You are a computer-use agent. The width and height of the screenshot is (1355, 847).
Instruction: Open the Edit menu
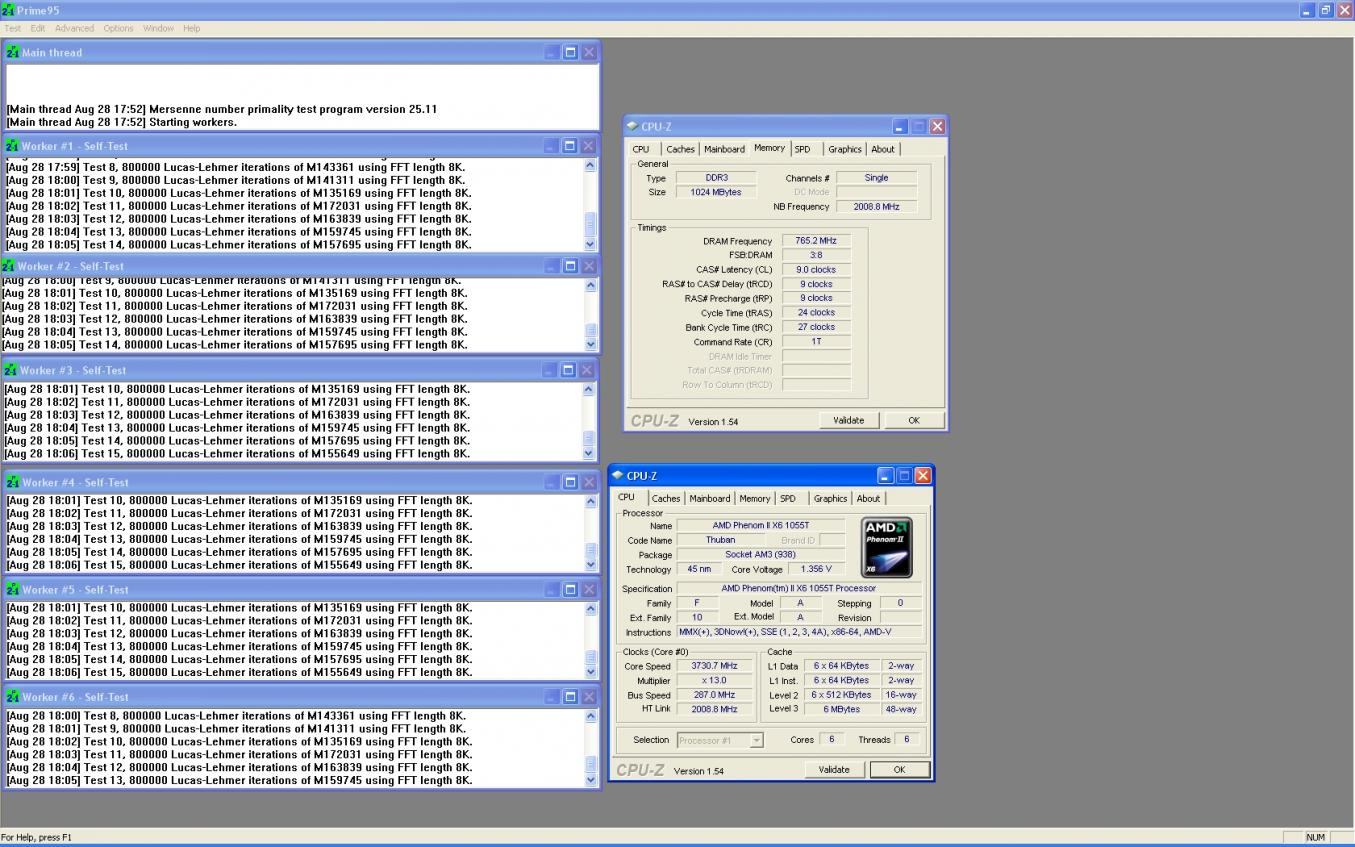coord(37,28)
